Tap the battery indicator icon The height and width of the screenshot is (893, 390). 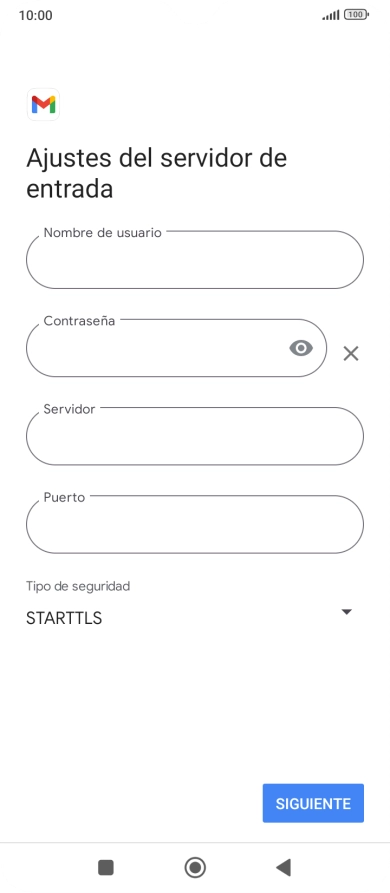[356, 15]
